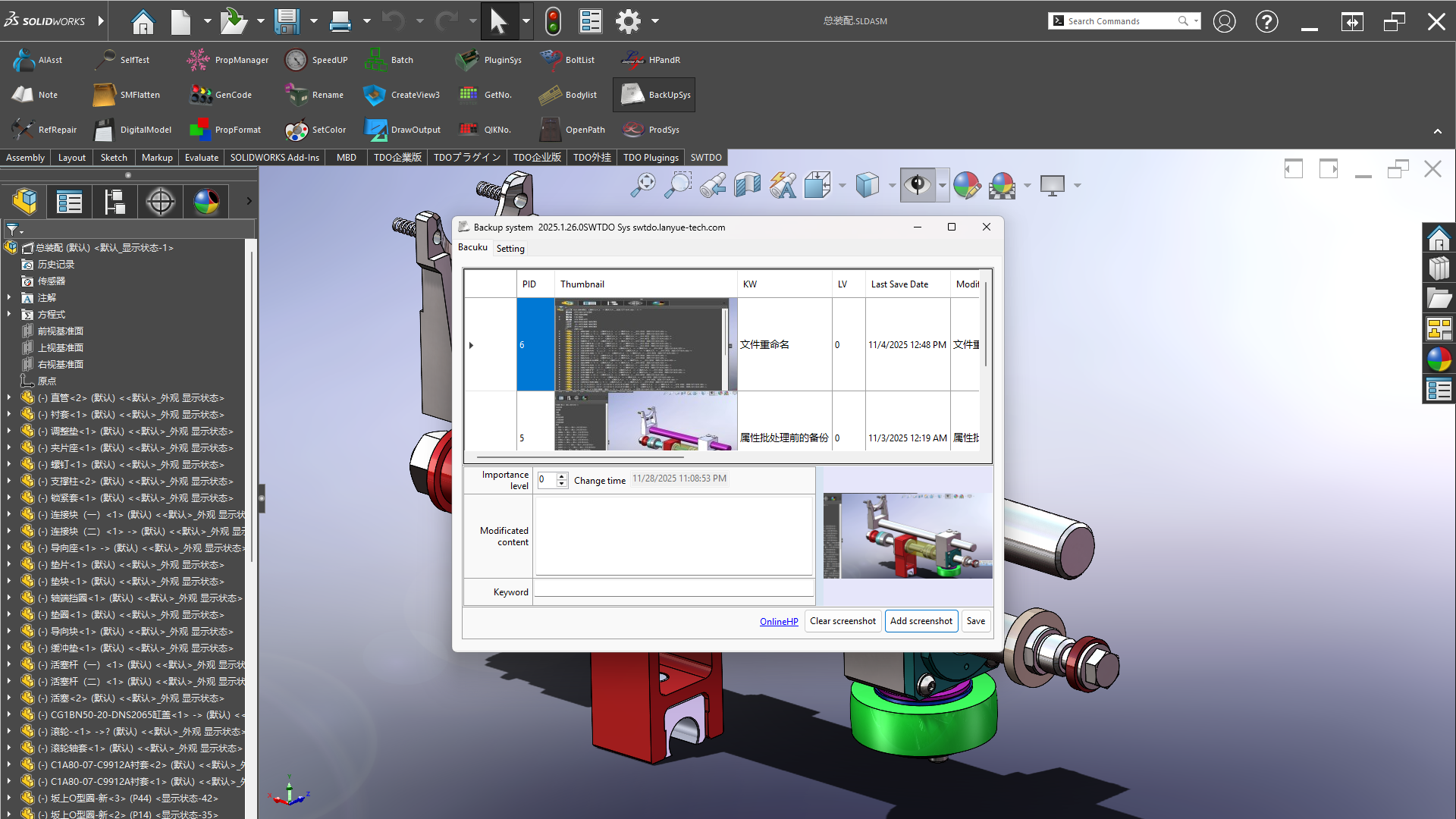Select the Evaluate ribbon tab
1456x819 pixels.
click(x=201, y=158)
